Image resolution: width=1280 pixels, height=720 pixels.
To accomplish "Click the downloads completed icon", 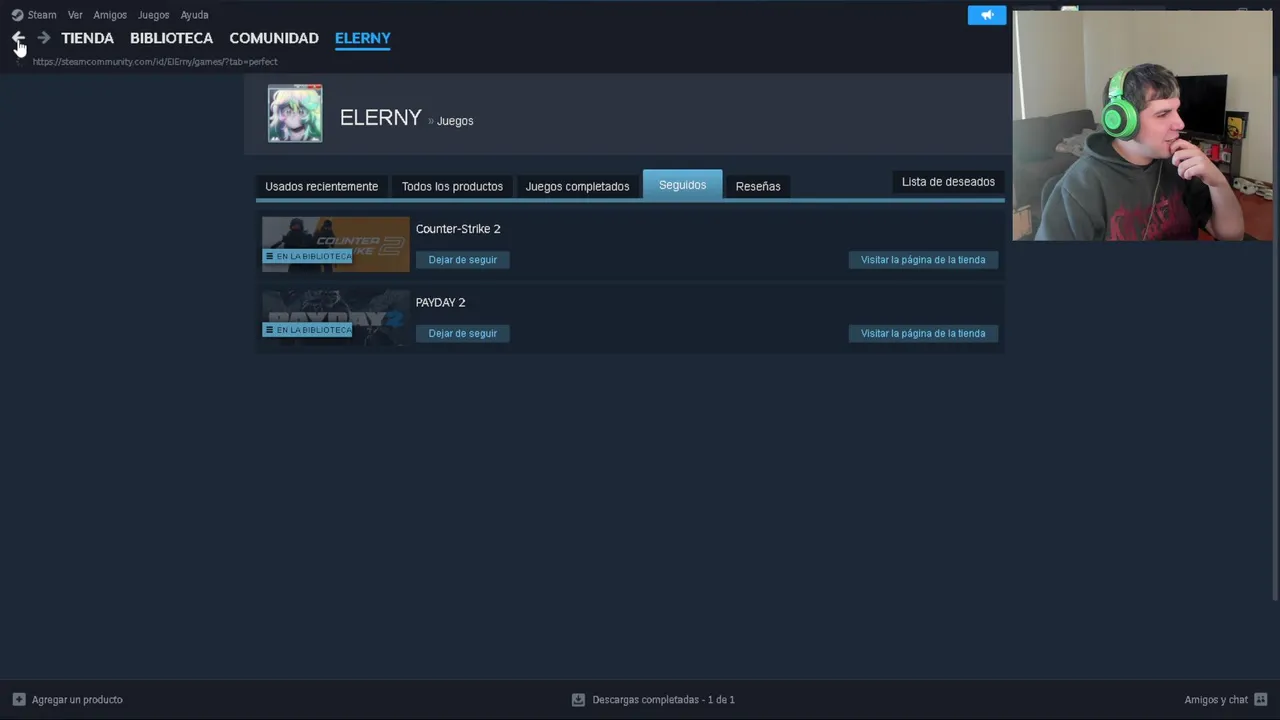I will (x=578, y=699).
